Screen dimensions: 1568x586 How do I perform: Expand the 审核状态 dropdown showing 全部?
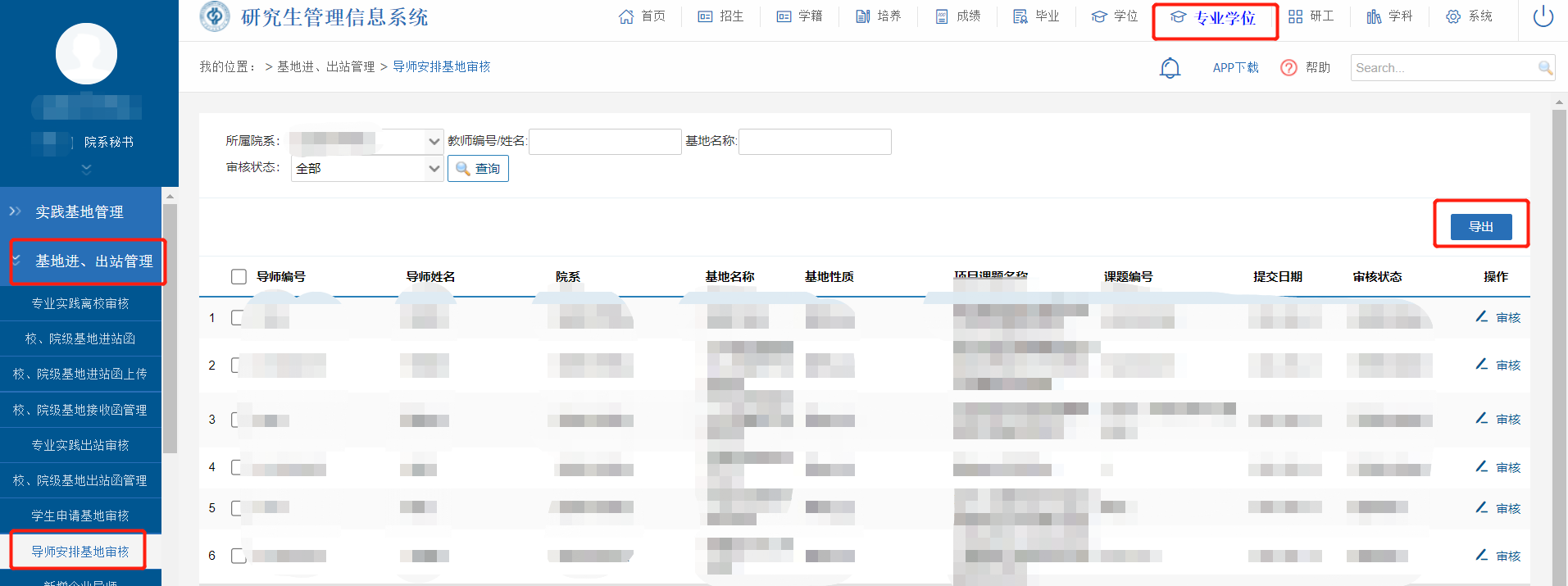[x=366, y=169]
